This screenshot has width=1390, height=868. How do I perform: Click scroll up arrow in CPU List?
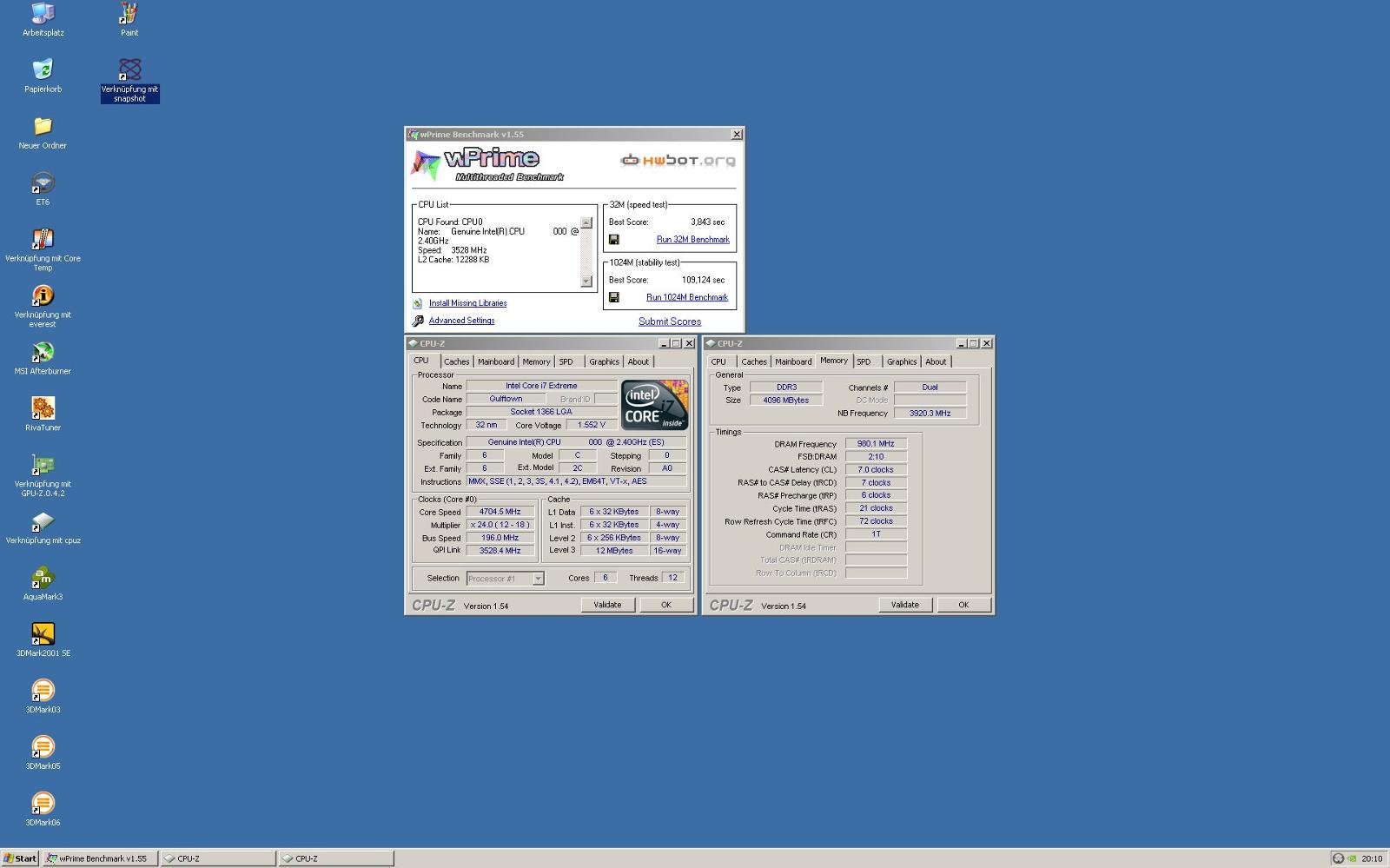pos(586,222)
